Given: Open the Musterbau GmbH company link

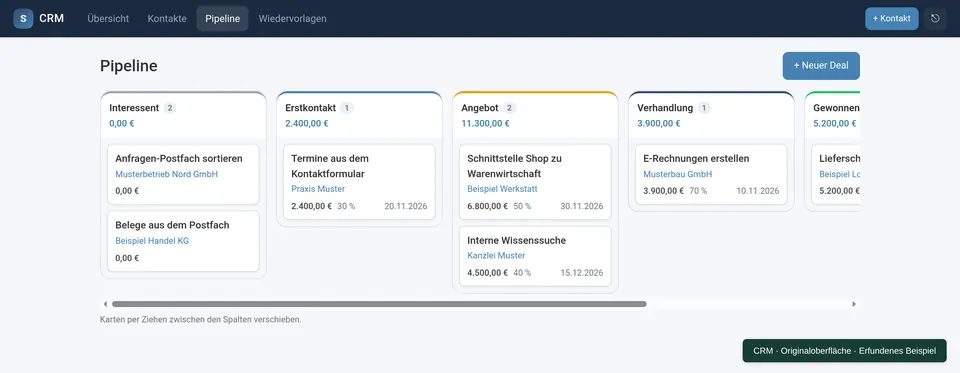Looking at the screenshot, I should 677,174.
